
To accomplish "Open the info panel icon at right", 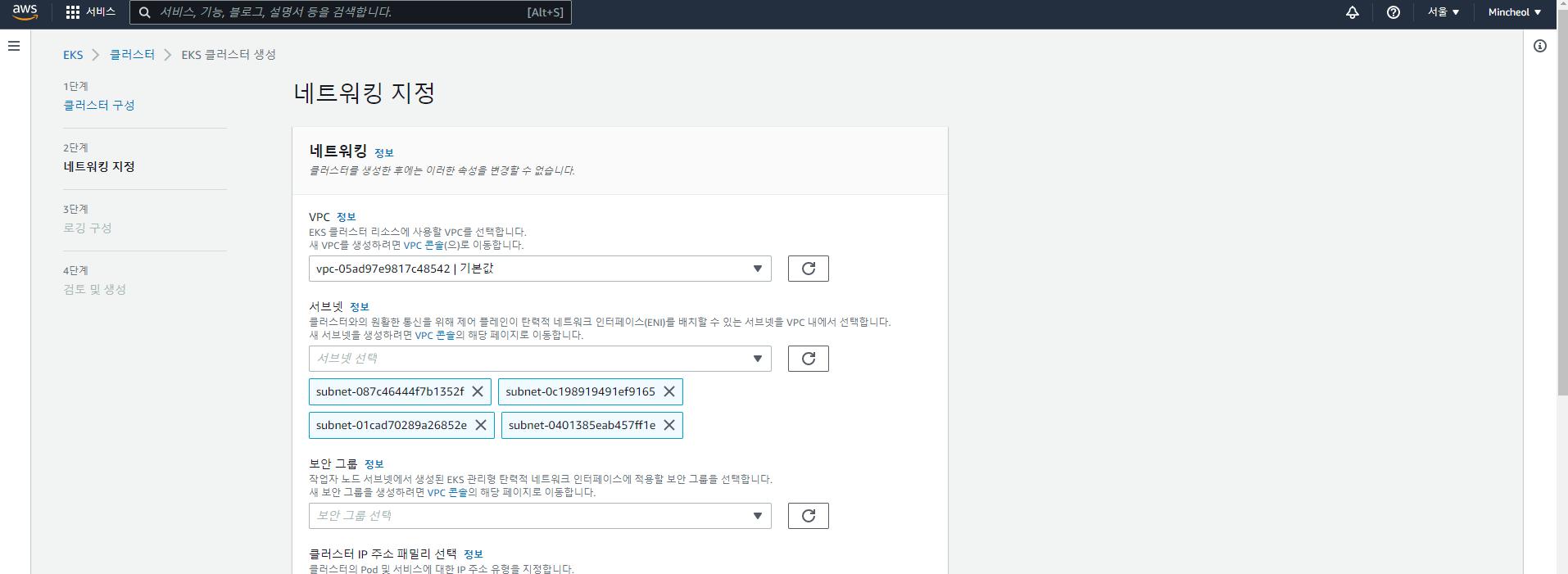I will pyautogui.click(x=1540, y=46).
